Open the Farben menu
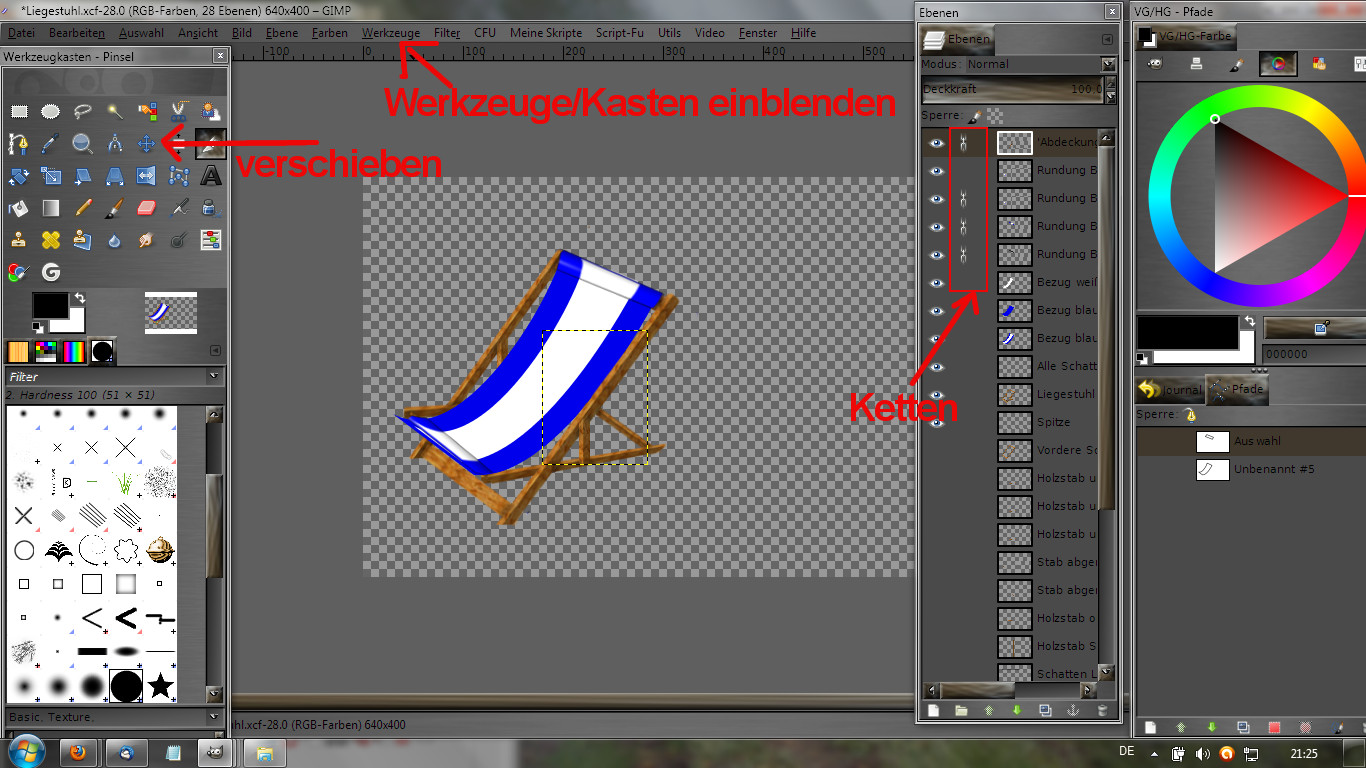 click(330, 33)
